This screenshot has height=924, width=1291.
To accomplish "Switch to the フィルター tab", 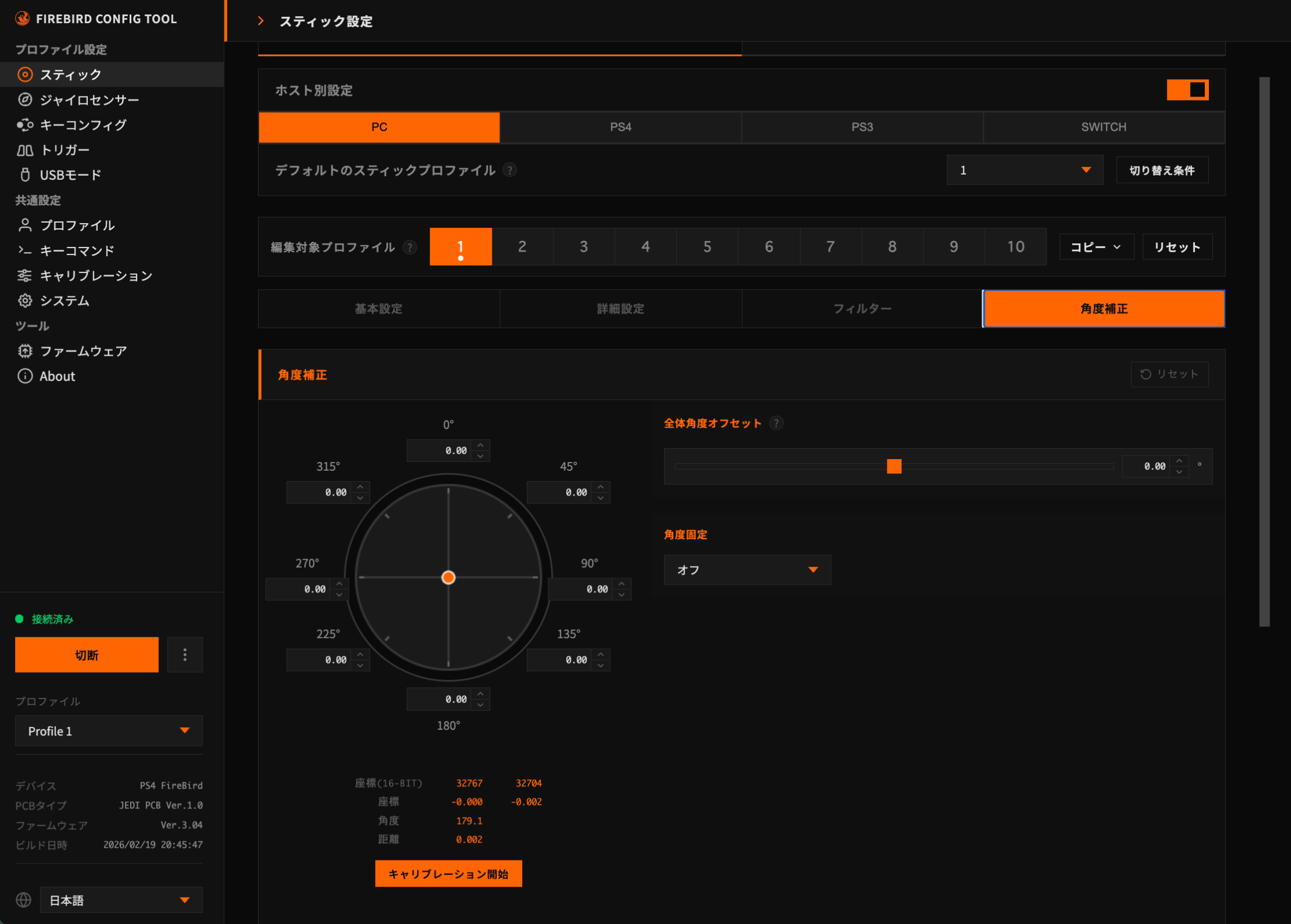I will [862, 309].
